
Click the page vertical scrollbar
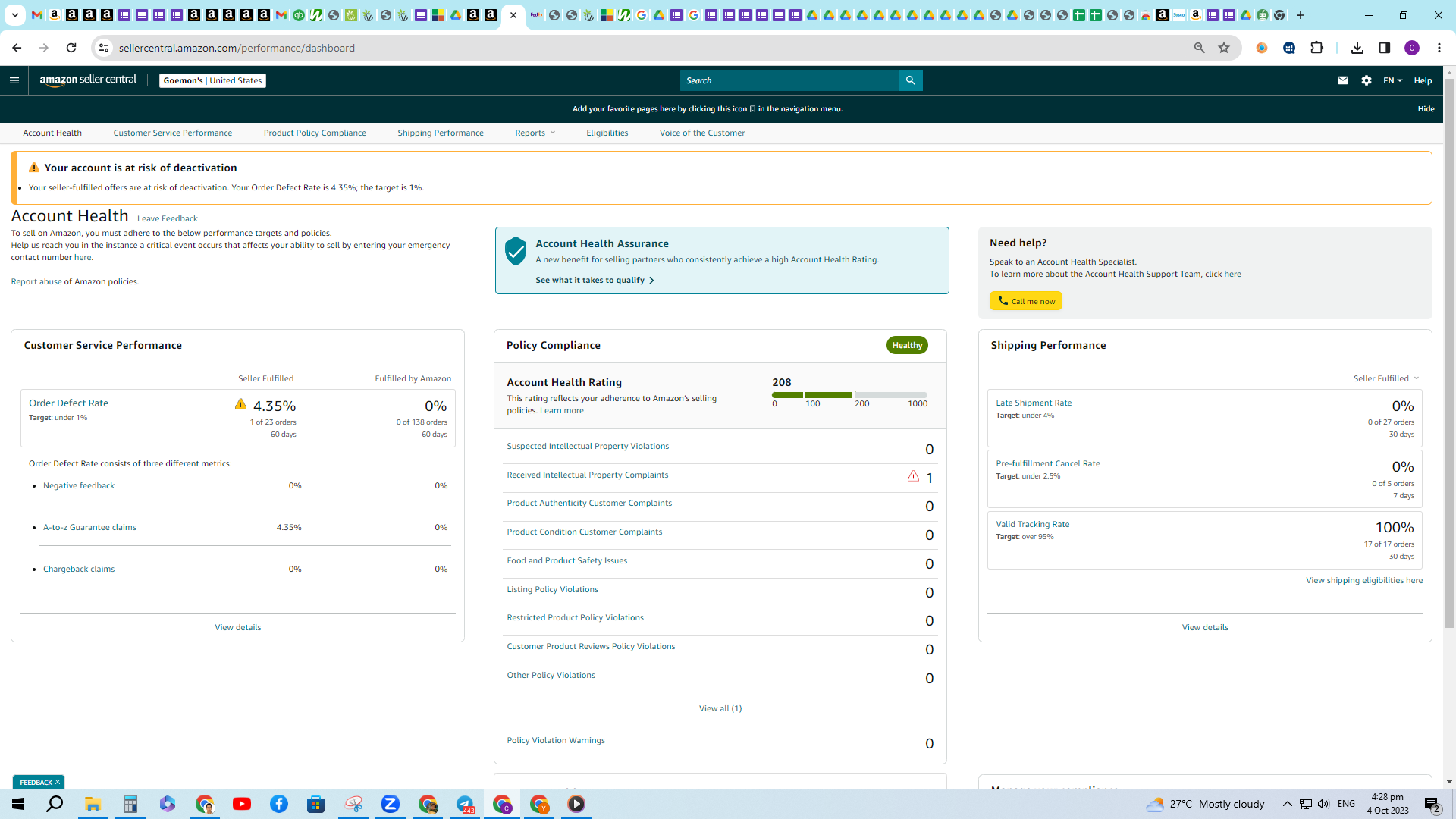pyautogui.click(x=1449, y=352)
